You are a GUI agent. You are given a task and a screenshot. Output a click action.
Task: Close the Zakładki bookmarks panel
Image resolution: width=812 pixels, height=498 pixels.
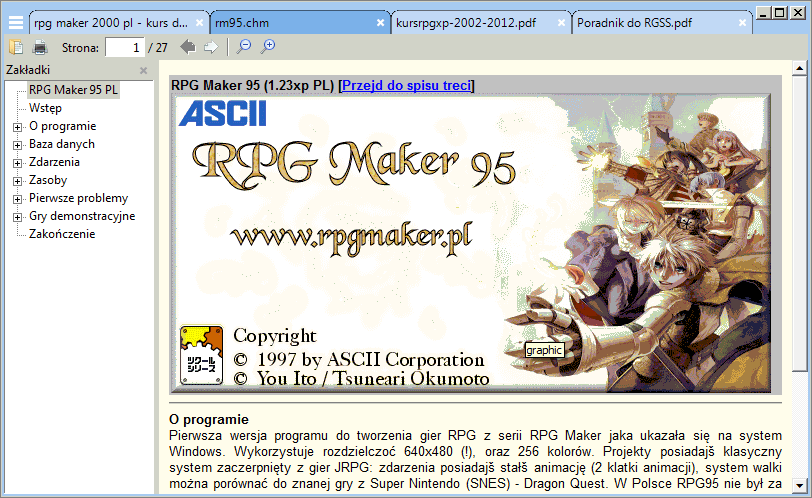tap(143, 70)
